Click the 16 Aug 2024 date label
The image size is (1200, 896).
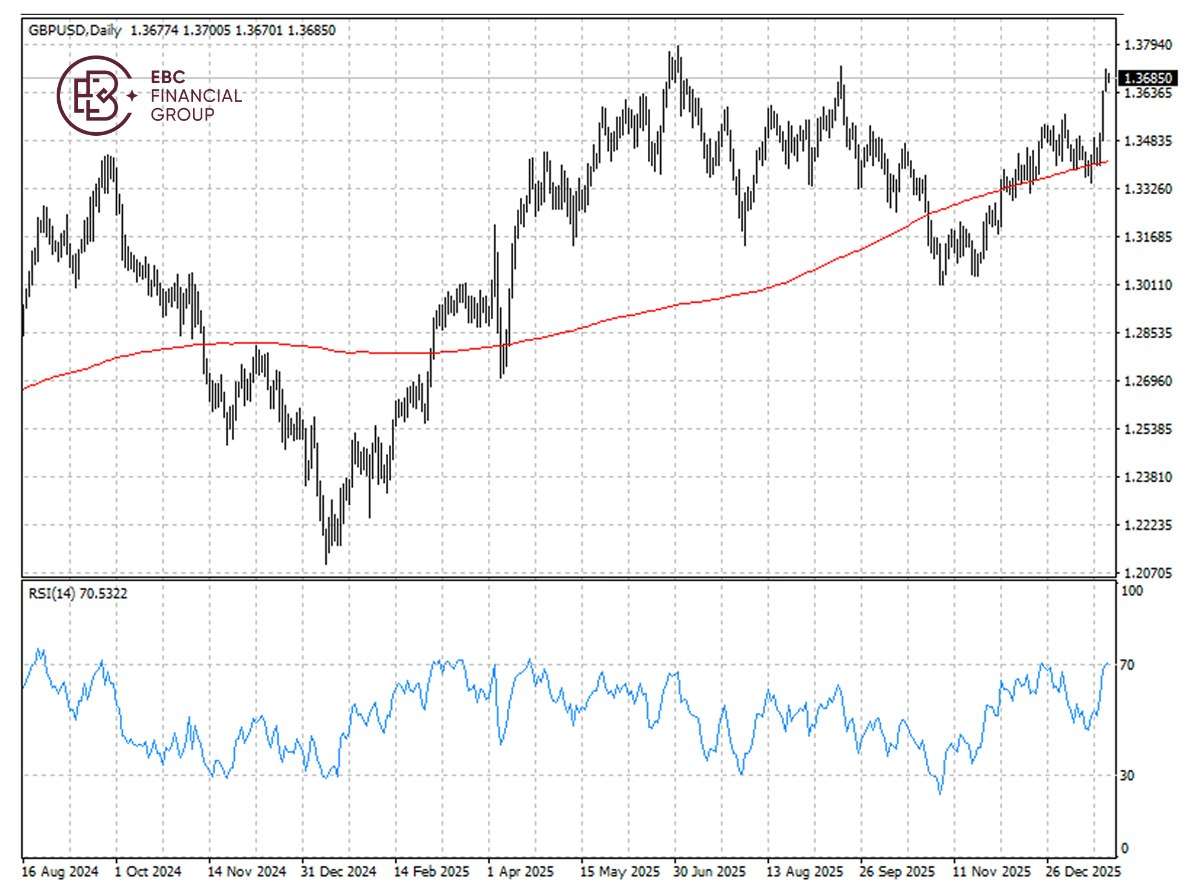coord(58,872)
